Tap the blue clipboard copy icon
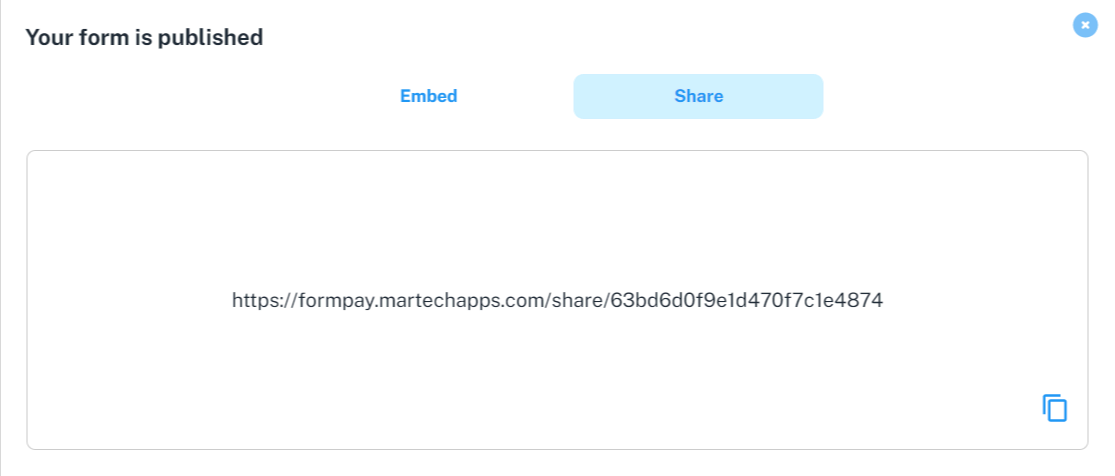 pyautogui.click(x=1055, y=408)
